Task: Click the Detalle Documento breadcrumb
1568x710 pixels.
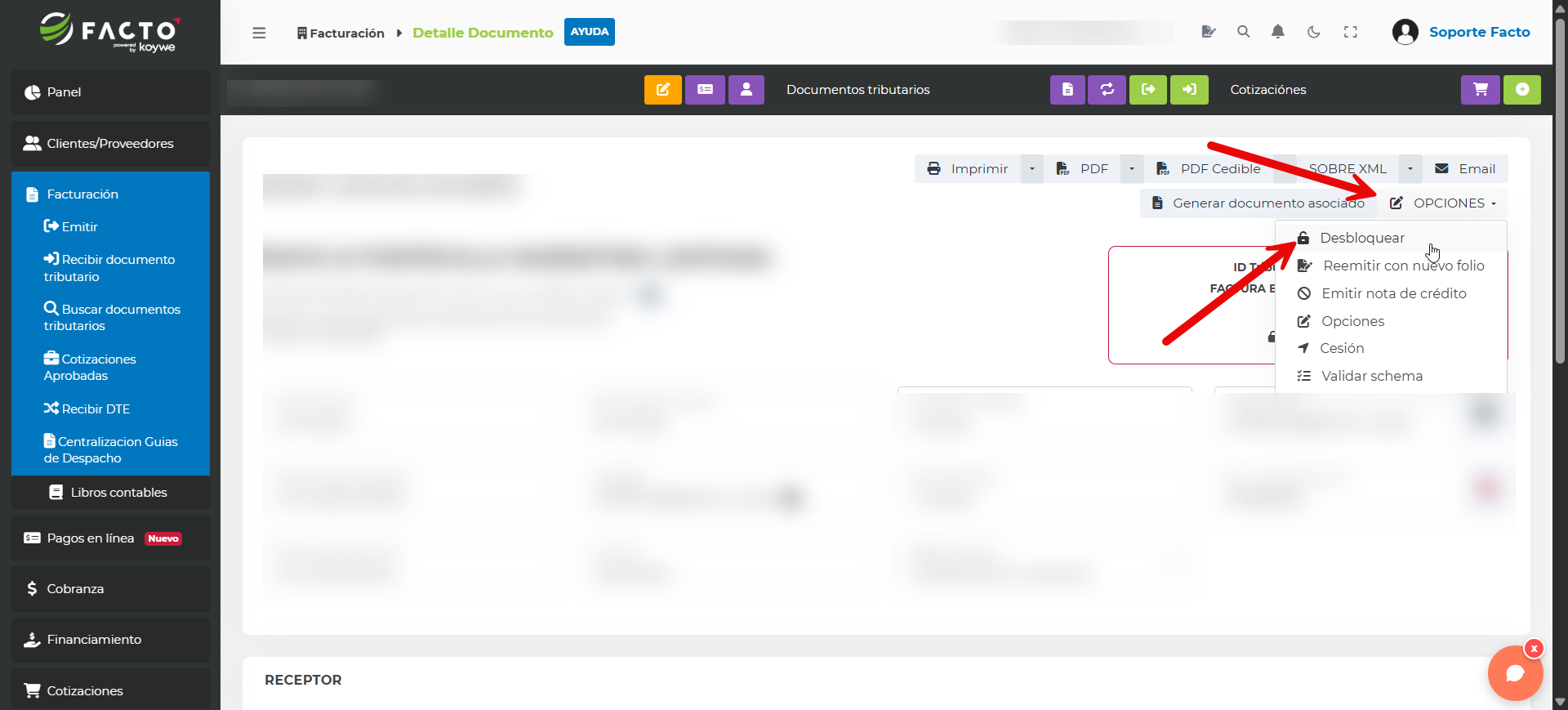Action: tap(483, 33)
